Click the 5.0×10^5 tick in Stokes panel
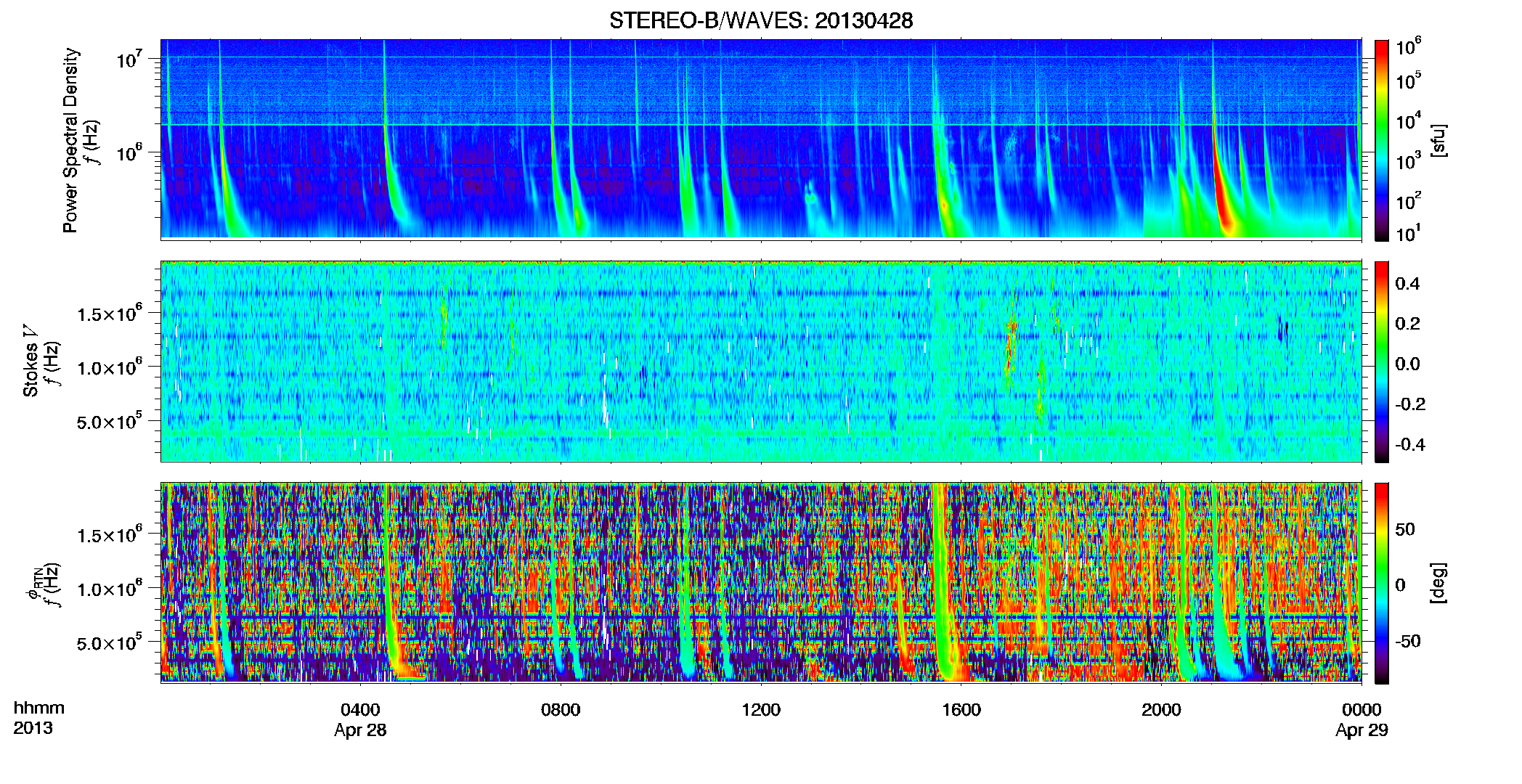Image resolution: width=1522 pixels, height=784 pixels. tap(110, 421)
